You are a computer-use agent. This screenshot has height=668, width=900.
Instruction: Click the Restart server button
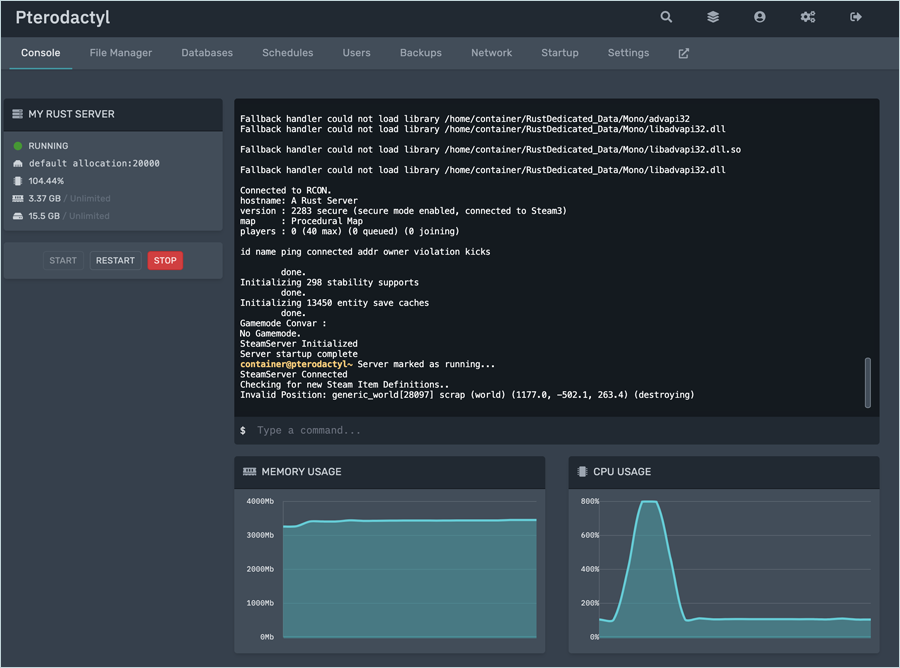[115, 261]
